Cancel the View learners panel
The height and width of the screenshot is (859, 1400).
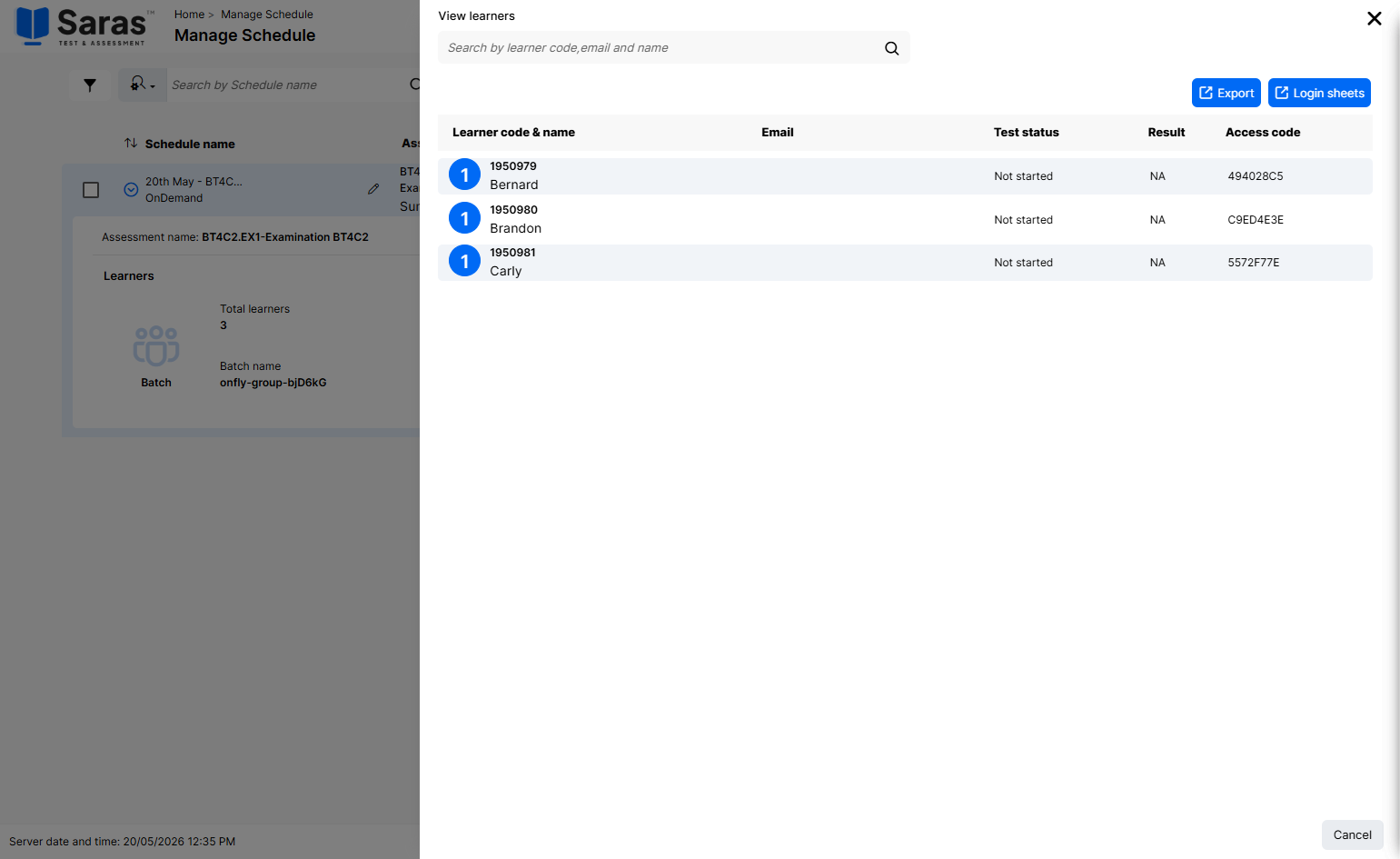(x=1353, y=834)
